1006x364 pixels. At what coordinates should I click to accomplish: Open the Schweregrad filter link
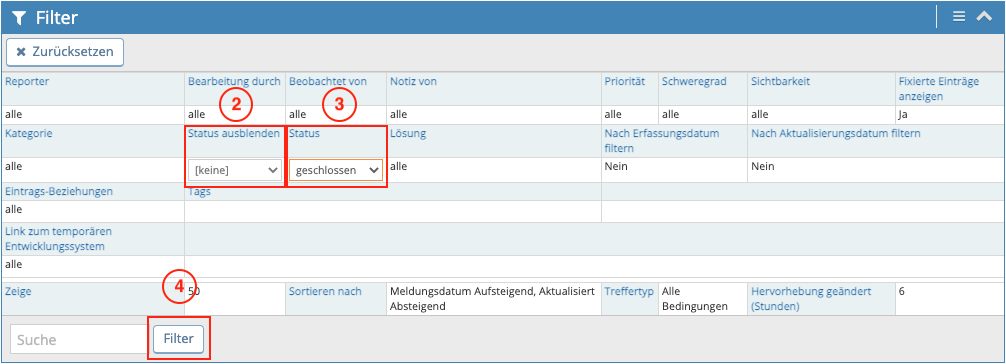click(x=694, y=82)
